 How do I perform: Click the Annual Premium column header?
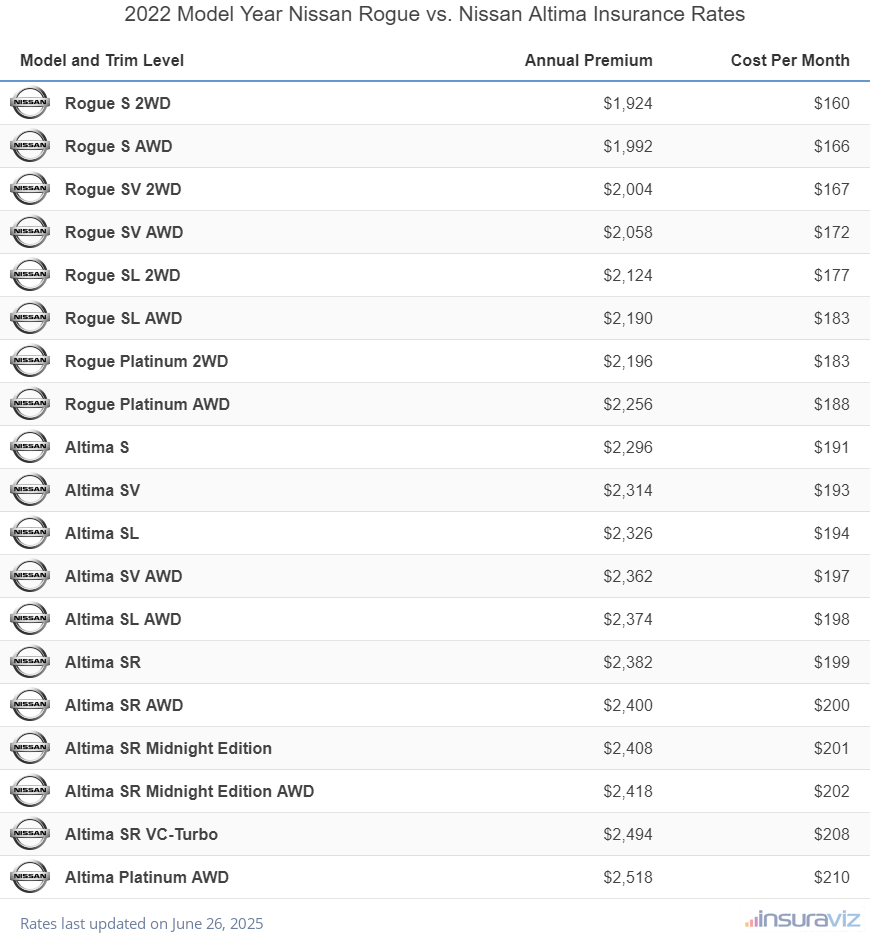pos(589,60)
